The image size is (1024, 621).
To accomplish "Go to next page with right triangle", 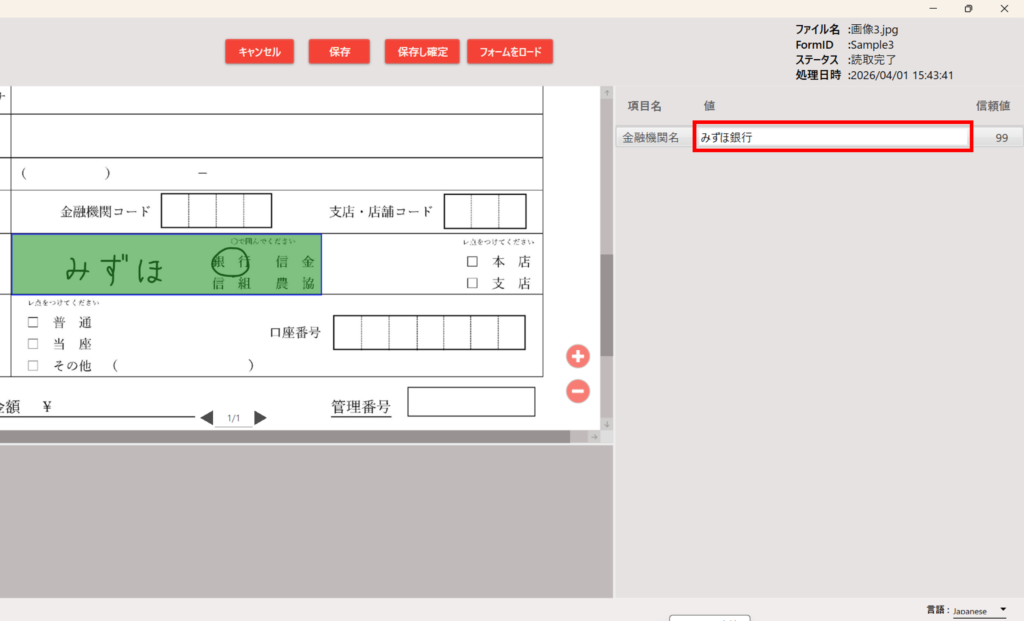I will 260,418.
